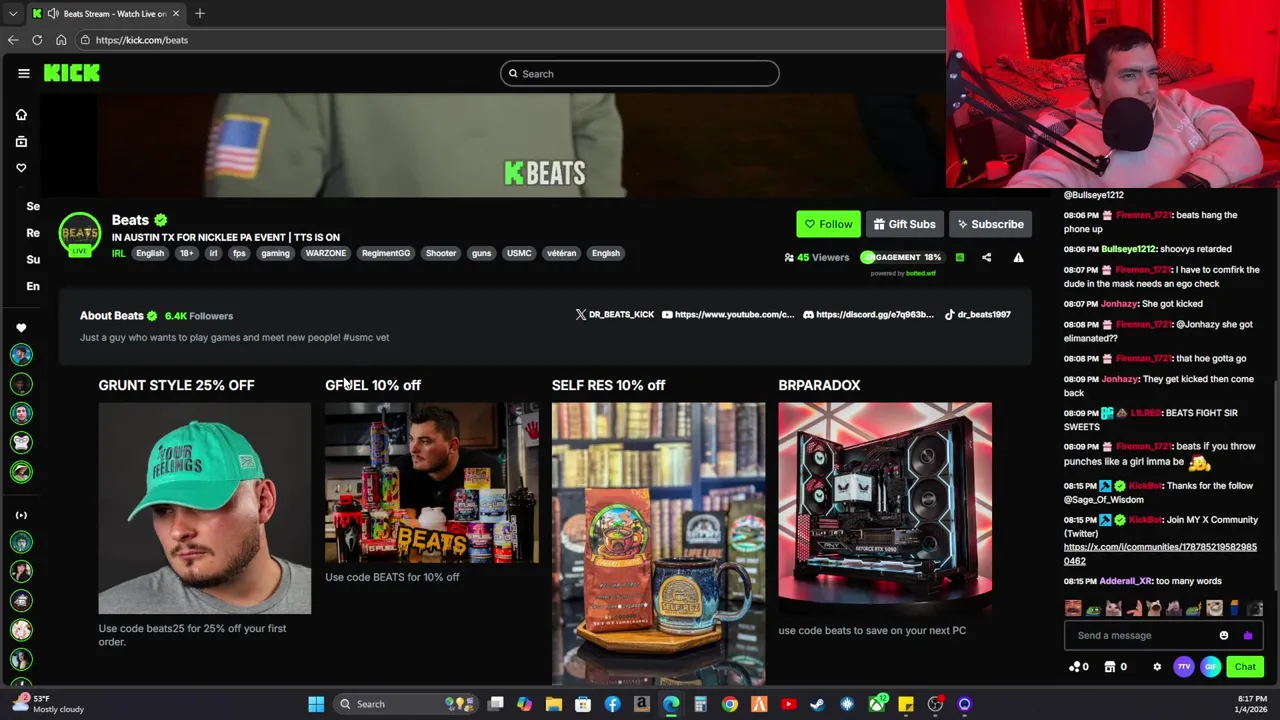
Task: Open Steam from the taskbar
Action: (x=817, y=704)
